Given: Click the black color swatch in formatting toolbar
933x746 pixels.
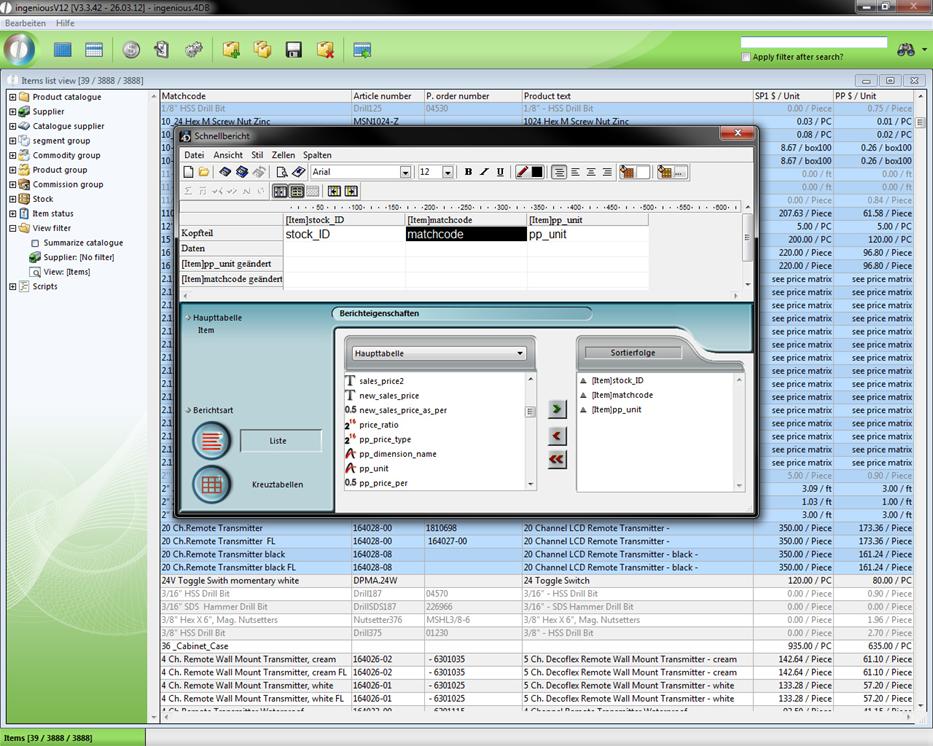Looking at the screenshot, I should pyautogui.click(x=537, y=172).
